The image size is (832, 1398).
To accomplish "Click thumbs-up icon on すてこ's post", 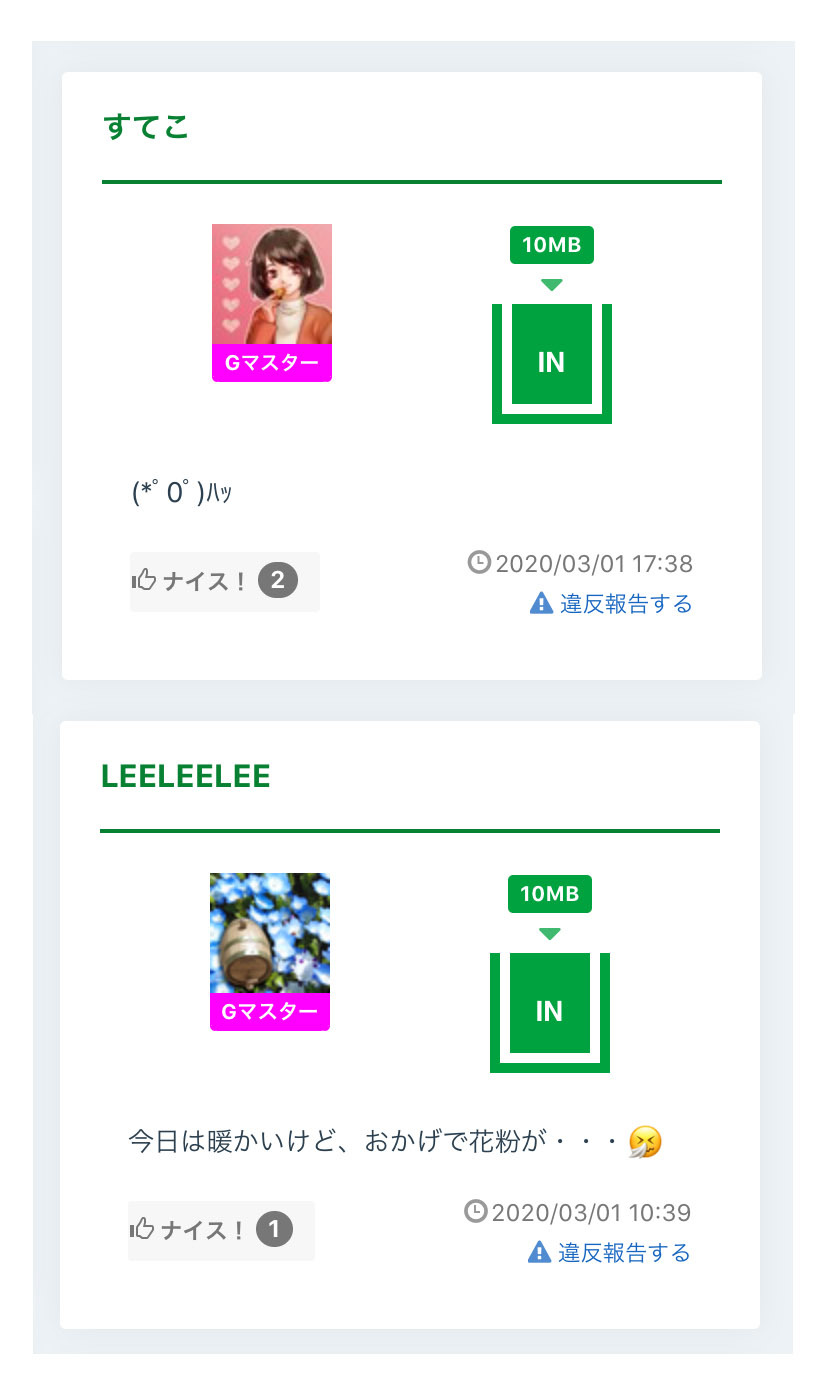I will click(144, 581).
